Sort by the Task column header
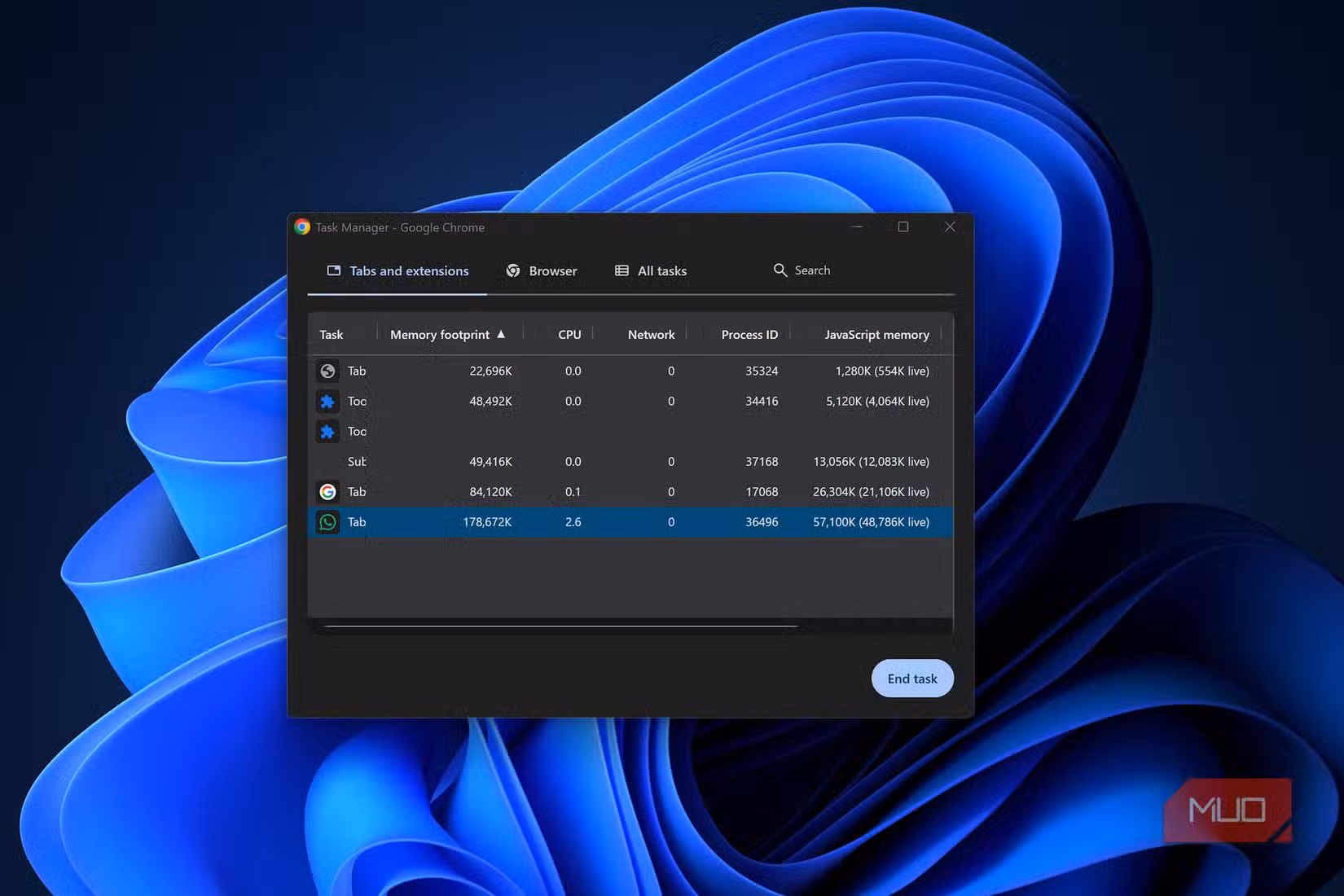 [x=332, y=335]
